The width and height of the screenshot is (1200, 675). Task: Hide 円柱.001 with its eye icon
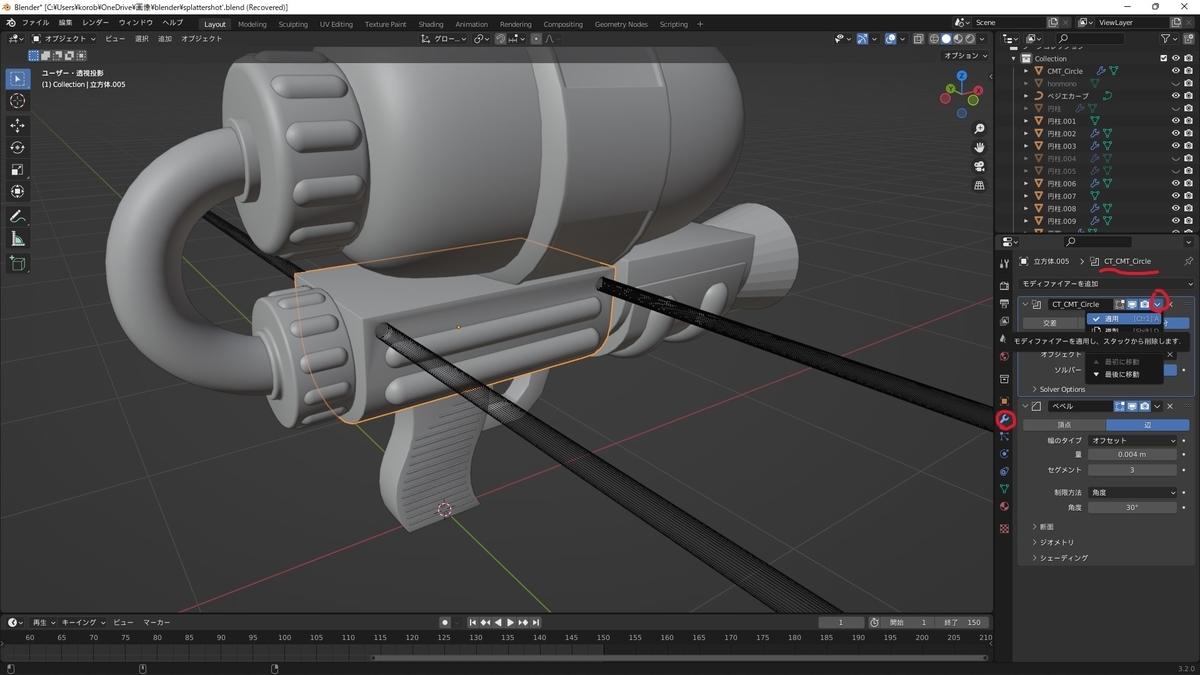[1175, 121]
